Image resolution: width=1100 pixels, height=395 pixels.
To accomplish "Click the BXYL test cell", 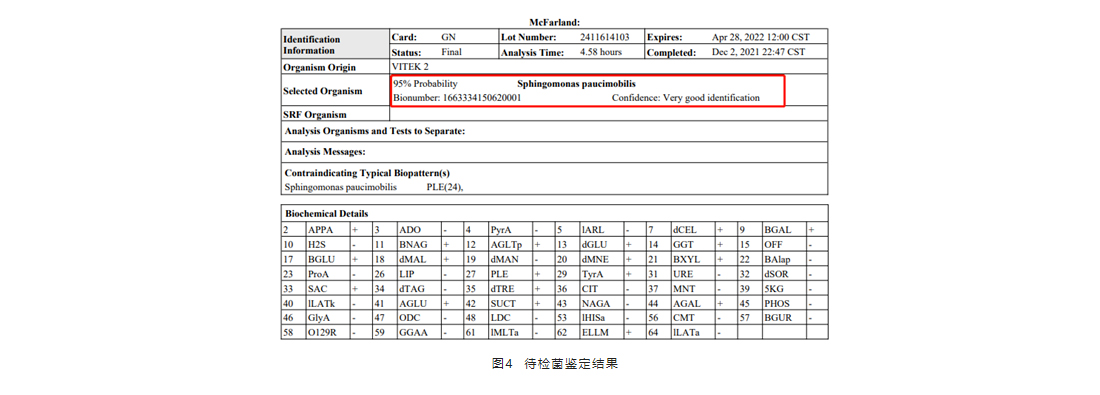I will pyautogui.click(x=692, y=259).
